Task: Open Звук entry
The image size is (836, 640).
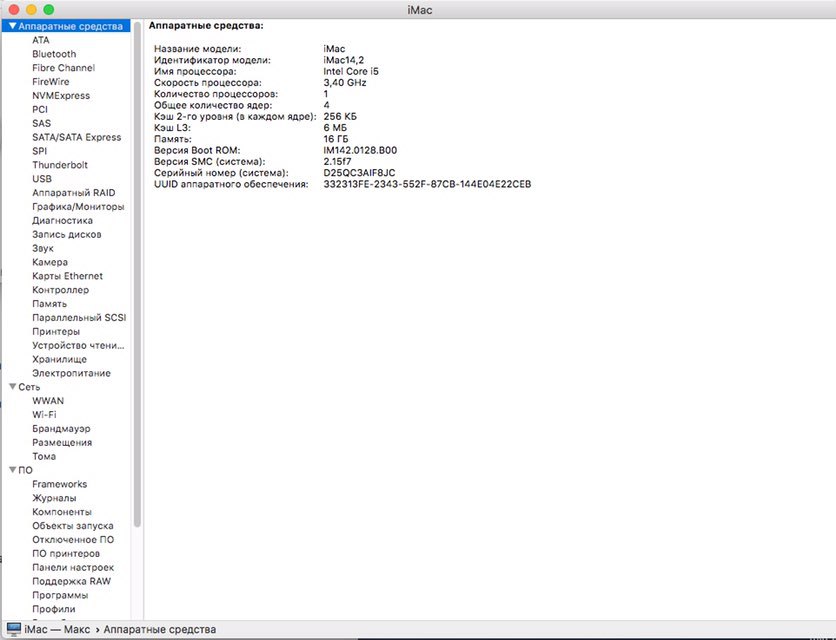Action: coord(43,248)
